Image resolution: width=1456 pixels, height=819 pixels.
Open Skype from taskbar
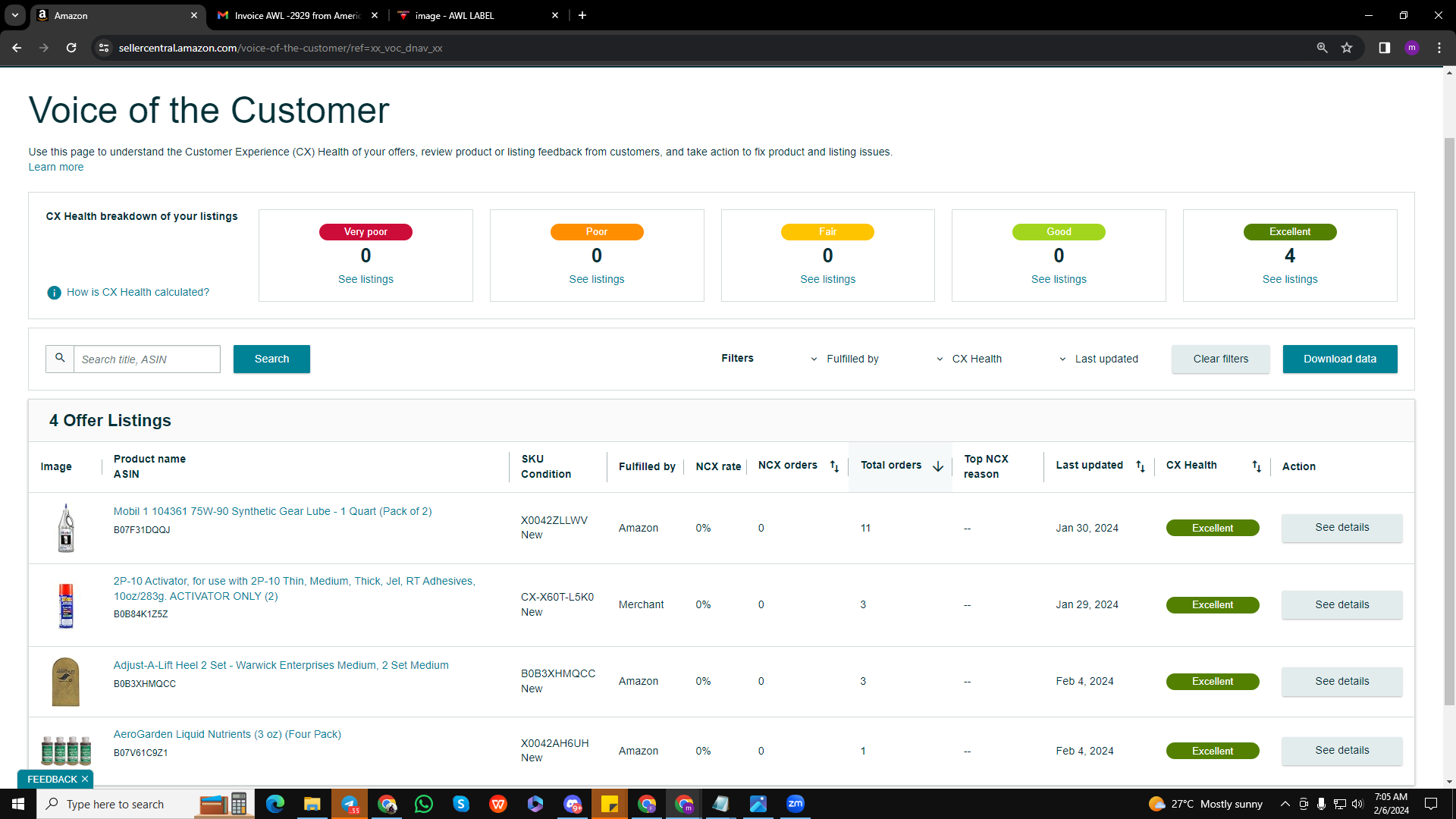(x=461, y=804)
